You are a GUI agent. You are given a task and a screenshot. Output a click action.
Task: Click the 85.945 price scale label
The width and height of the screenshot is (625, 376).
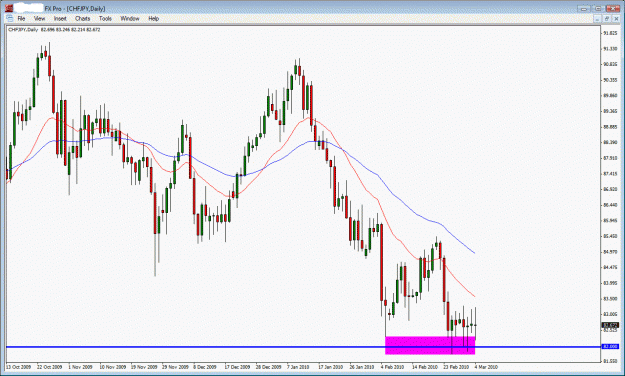(610, 220)
